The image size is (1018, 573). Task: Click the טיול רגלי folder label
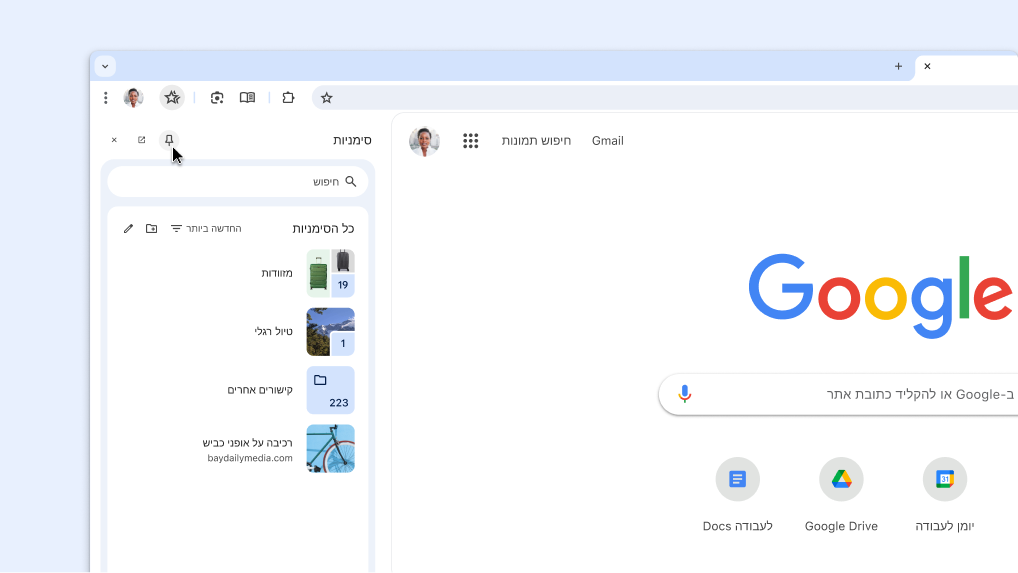point(273,332)
